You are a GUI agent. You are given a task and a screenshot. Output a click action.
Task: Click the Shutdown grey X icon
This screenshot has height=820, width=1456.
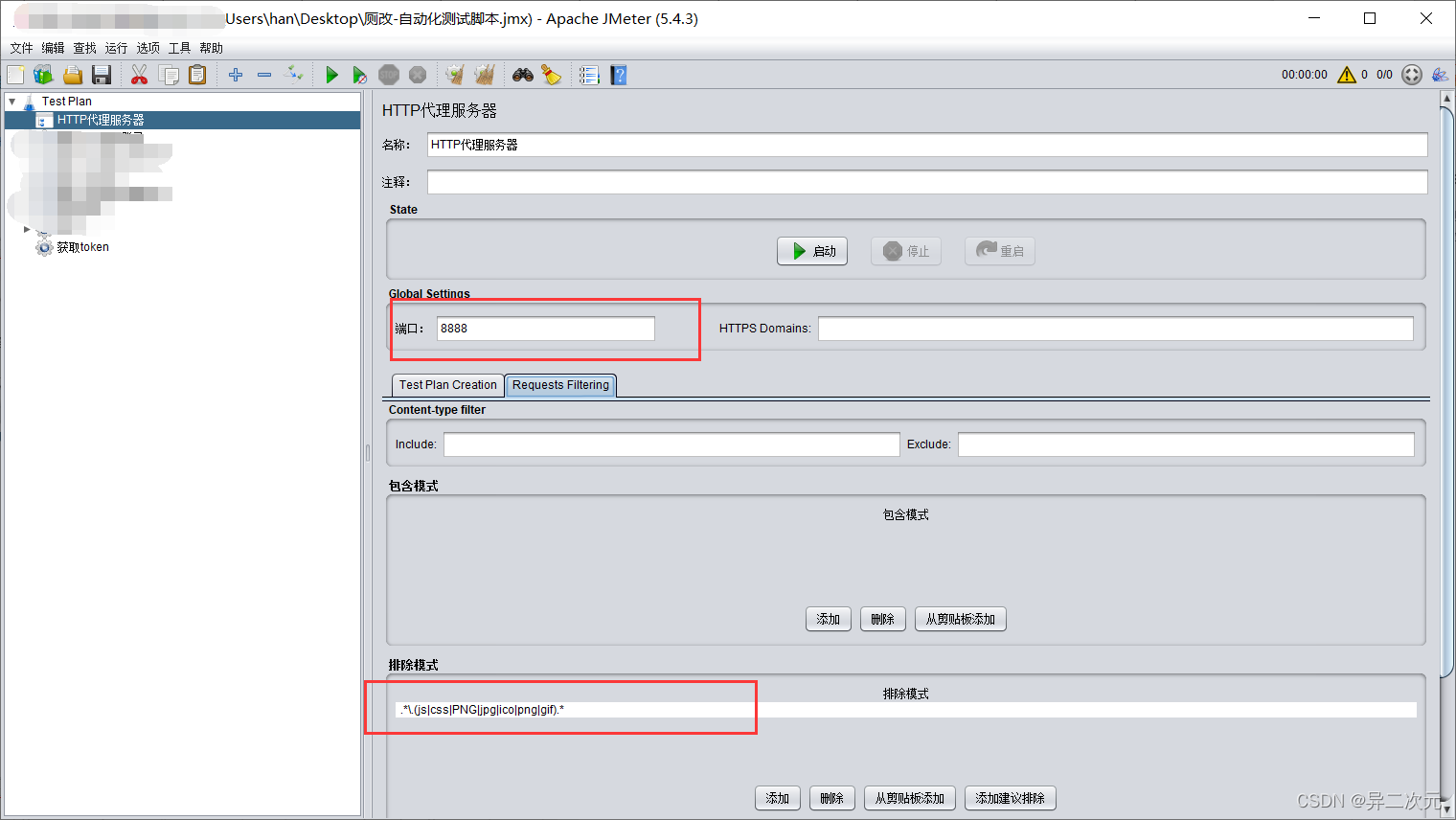(x=418, y=75)
